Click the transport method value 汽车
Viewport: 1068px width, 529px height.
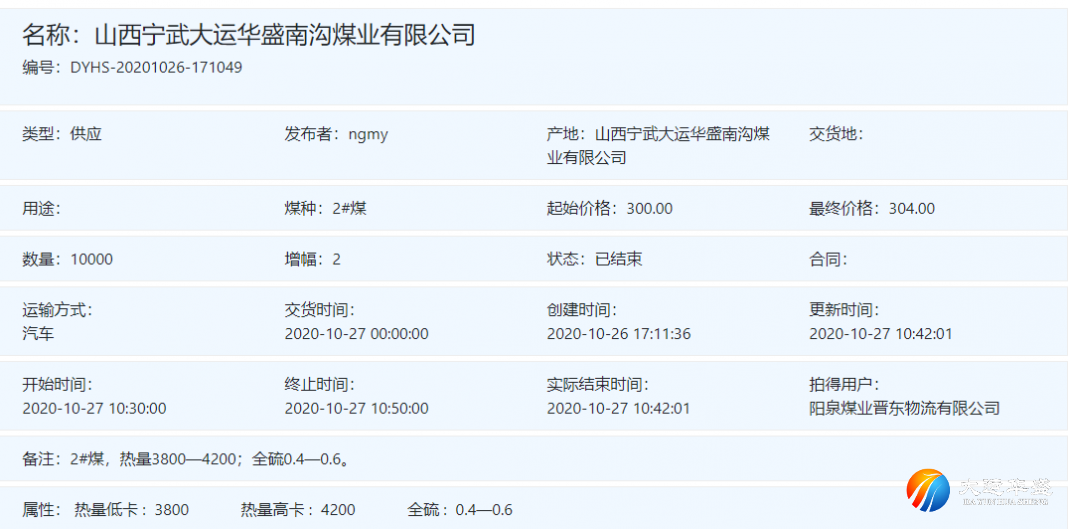(x=38, y=334)
